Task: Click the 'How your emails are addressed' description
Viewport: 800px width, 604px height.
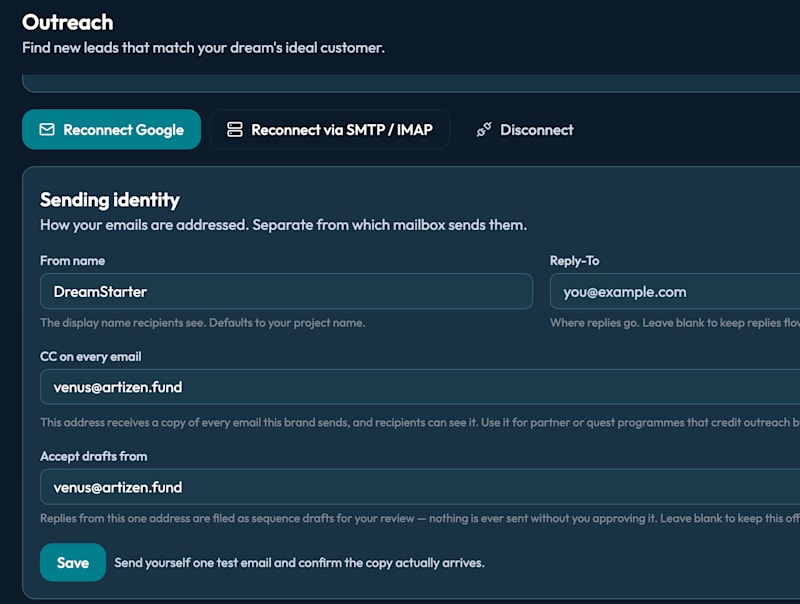Action: click(284, 225)
